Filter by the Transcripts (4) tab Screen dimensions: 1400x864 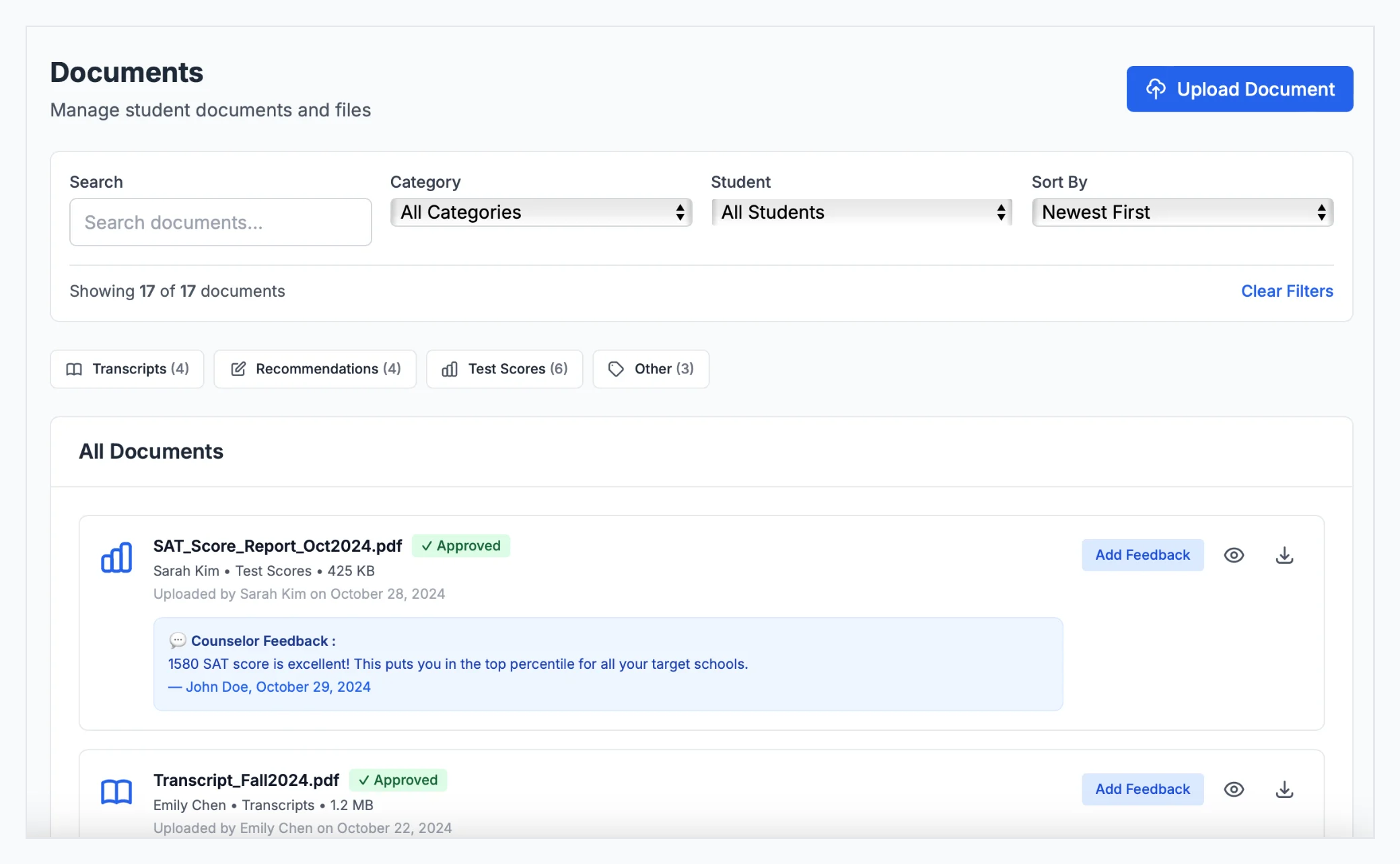[127, 369]
